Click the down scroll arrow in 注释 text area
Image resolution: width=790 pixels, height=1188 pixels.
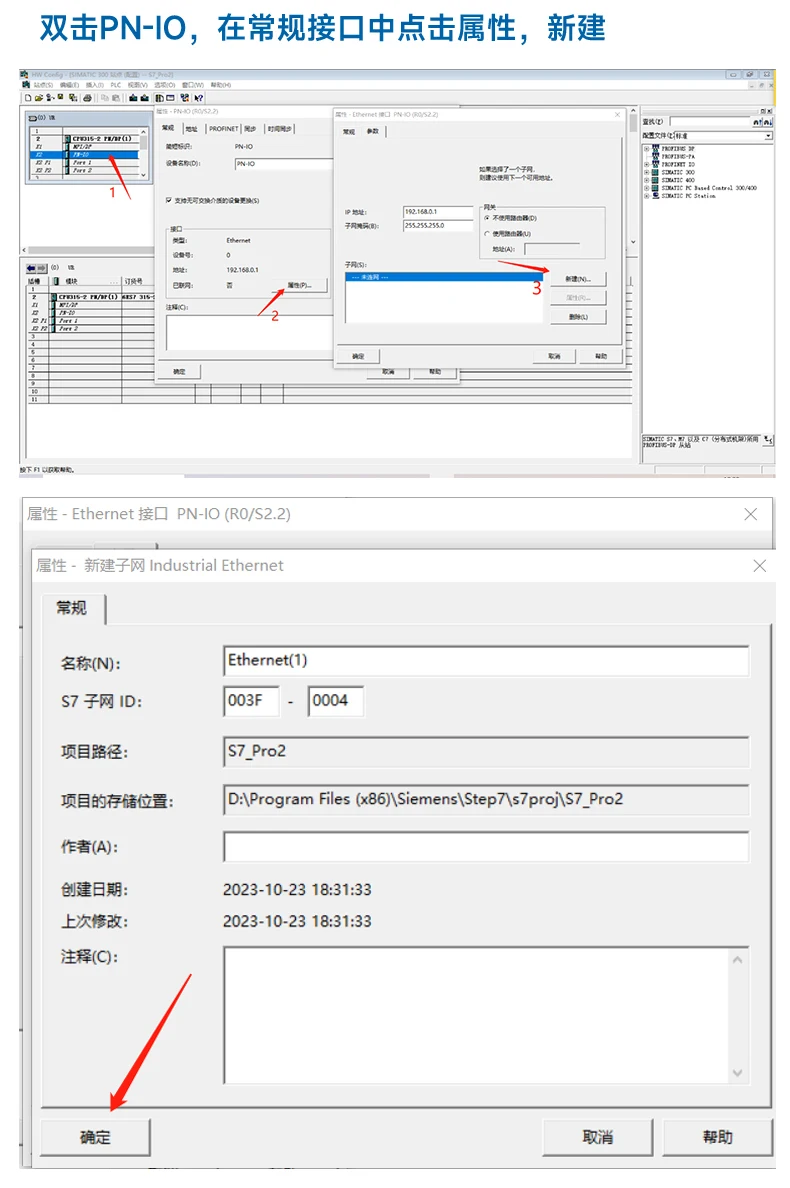738,1073
